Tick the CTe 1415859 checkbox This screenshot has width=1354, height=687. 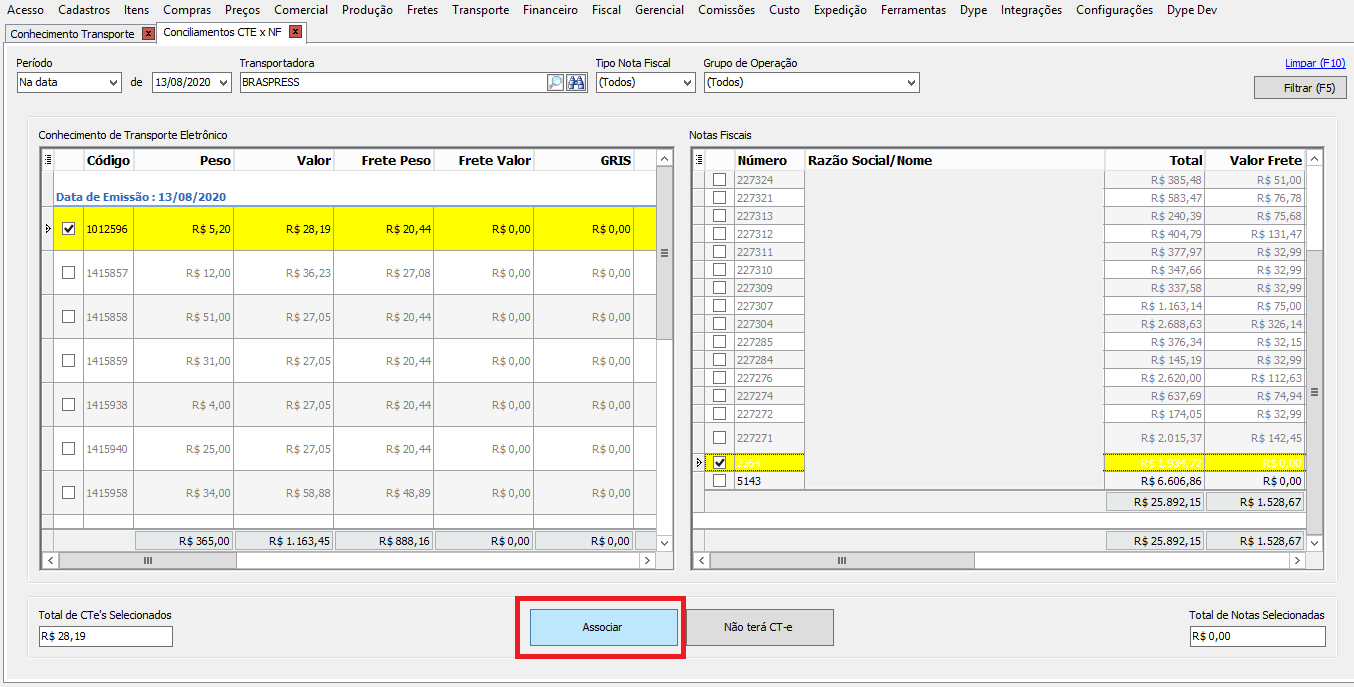pos(68,360)
